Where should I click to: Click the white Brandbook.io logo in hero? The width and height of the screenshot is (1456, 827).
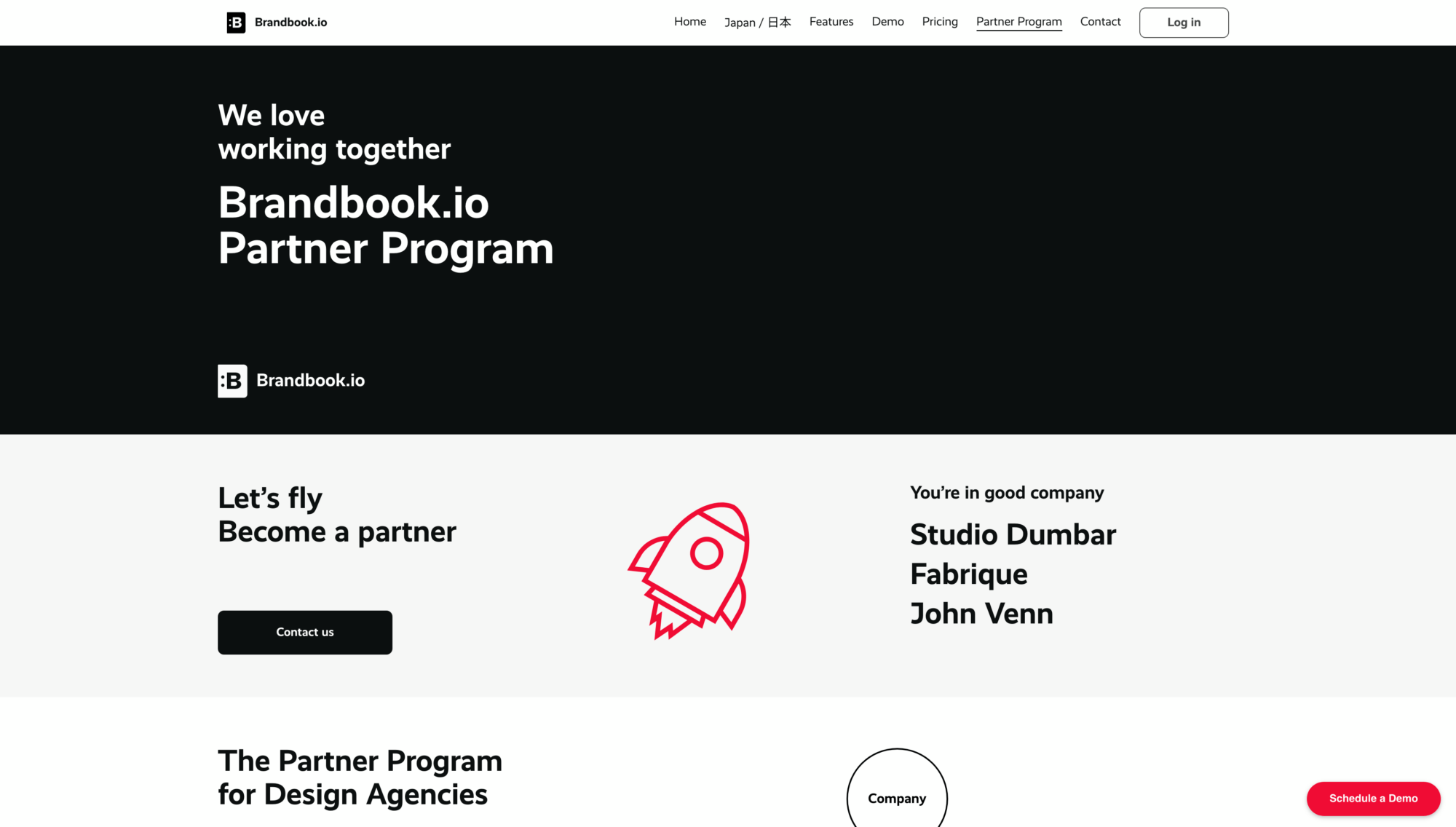(x=291, y=381)
